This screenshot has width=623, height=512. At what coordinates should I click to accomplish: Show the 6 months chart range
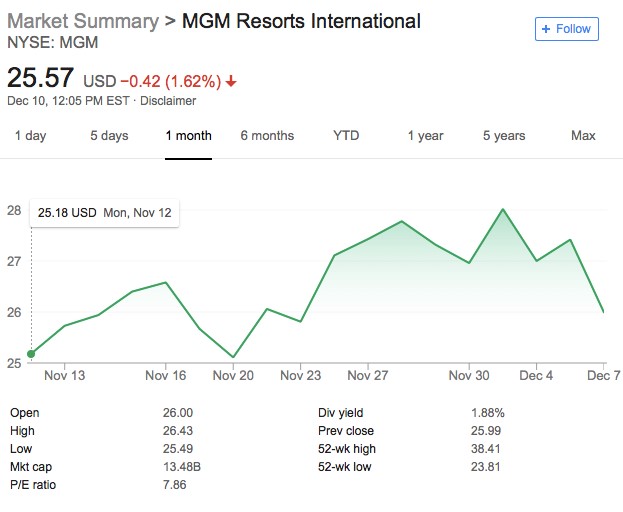point(267,136)
